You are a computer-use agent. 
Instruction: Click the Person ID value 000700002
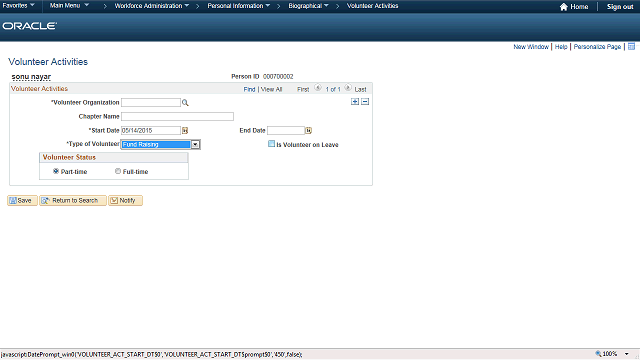pos(278,76)
